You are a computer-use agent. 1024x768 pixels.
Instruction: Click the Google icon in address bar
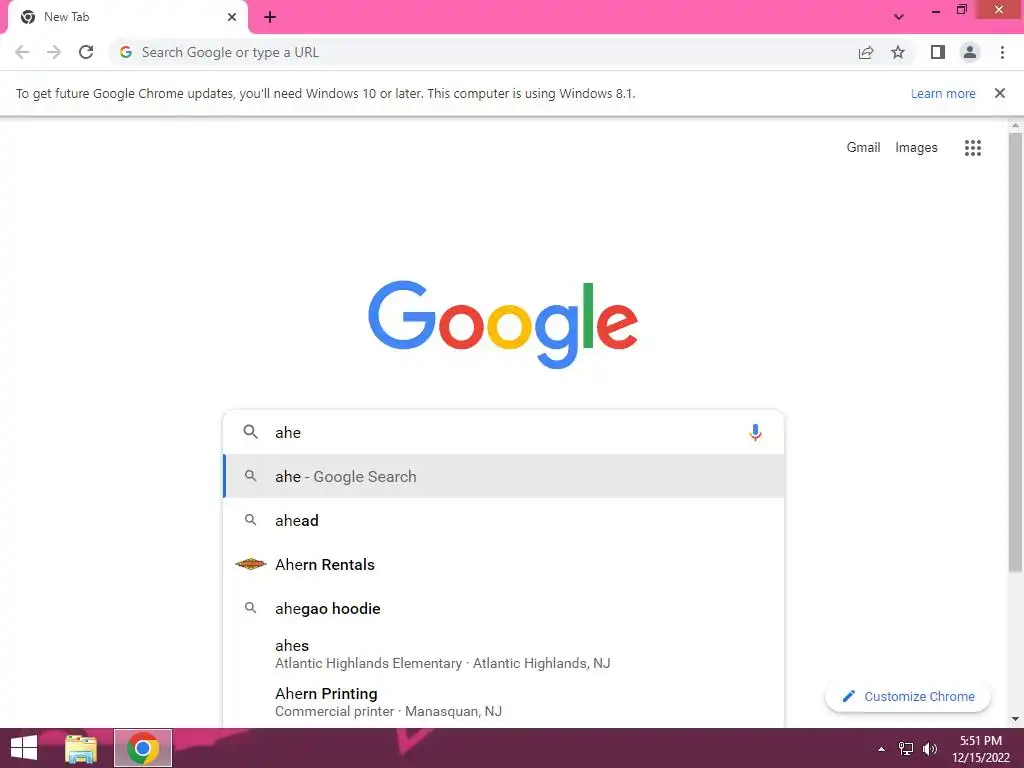[x=126, y=52]
